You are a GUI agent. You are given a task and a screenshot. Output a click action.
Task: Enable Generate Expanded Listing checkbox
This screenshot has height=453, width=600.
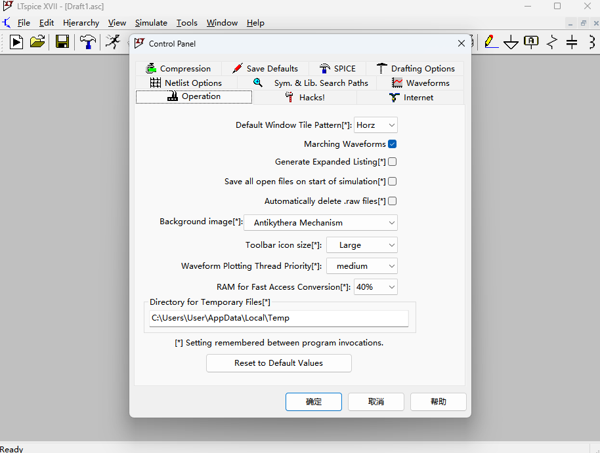point(392,162)
